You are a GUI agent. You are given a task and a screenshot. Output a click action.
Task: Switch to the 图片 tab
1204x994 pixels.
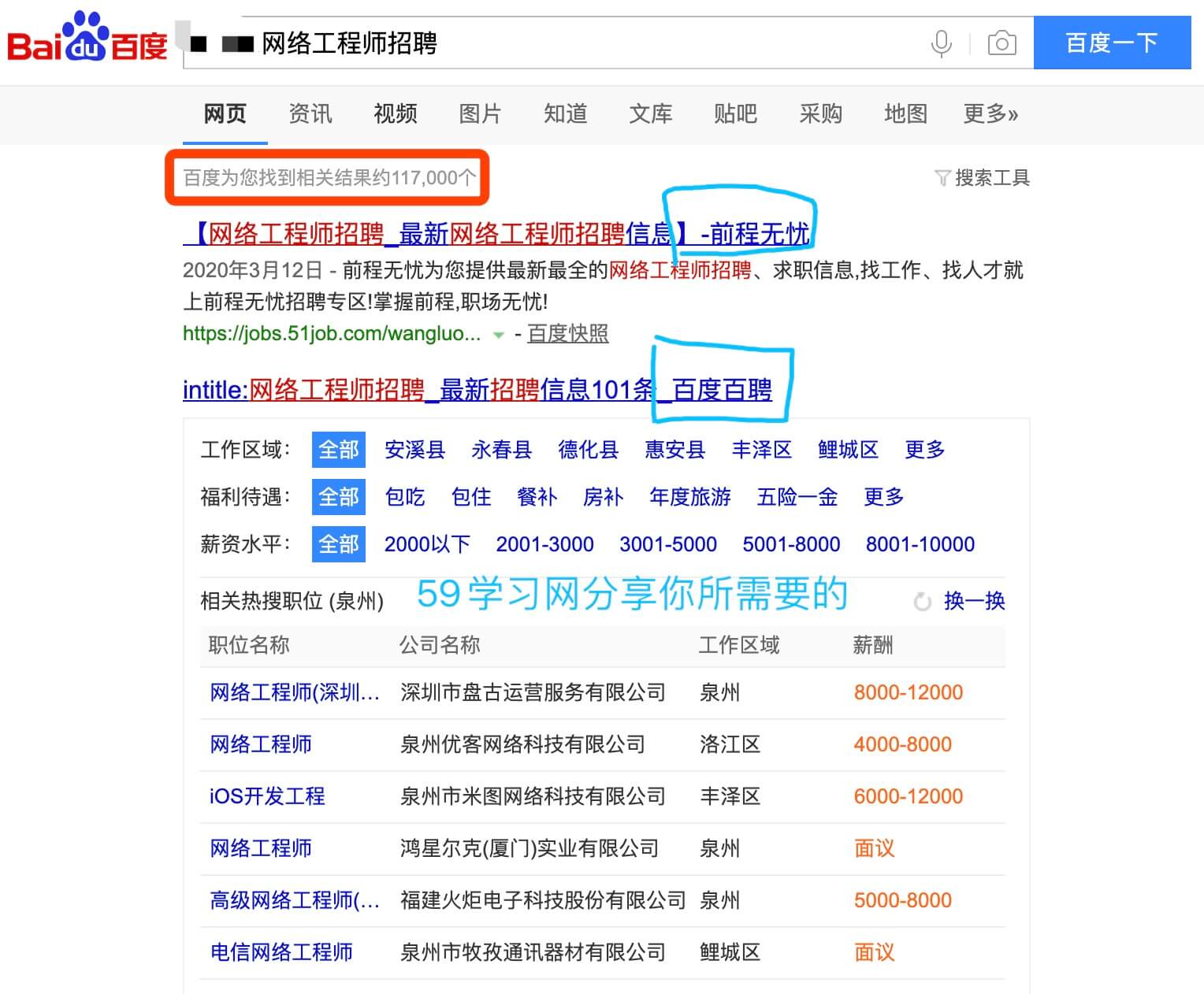coord(480,114)
